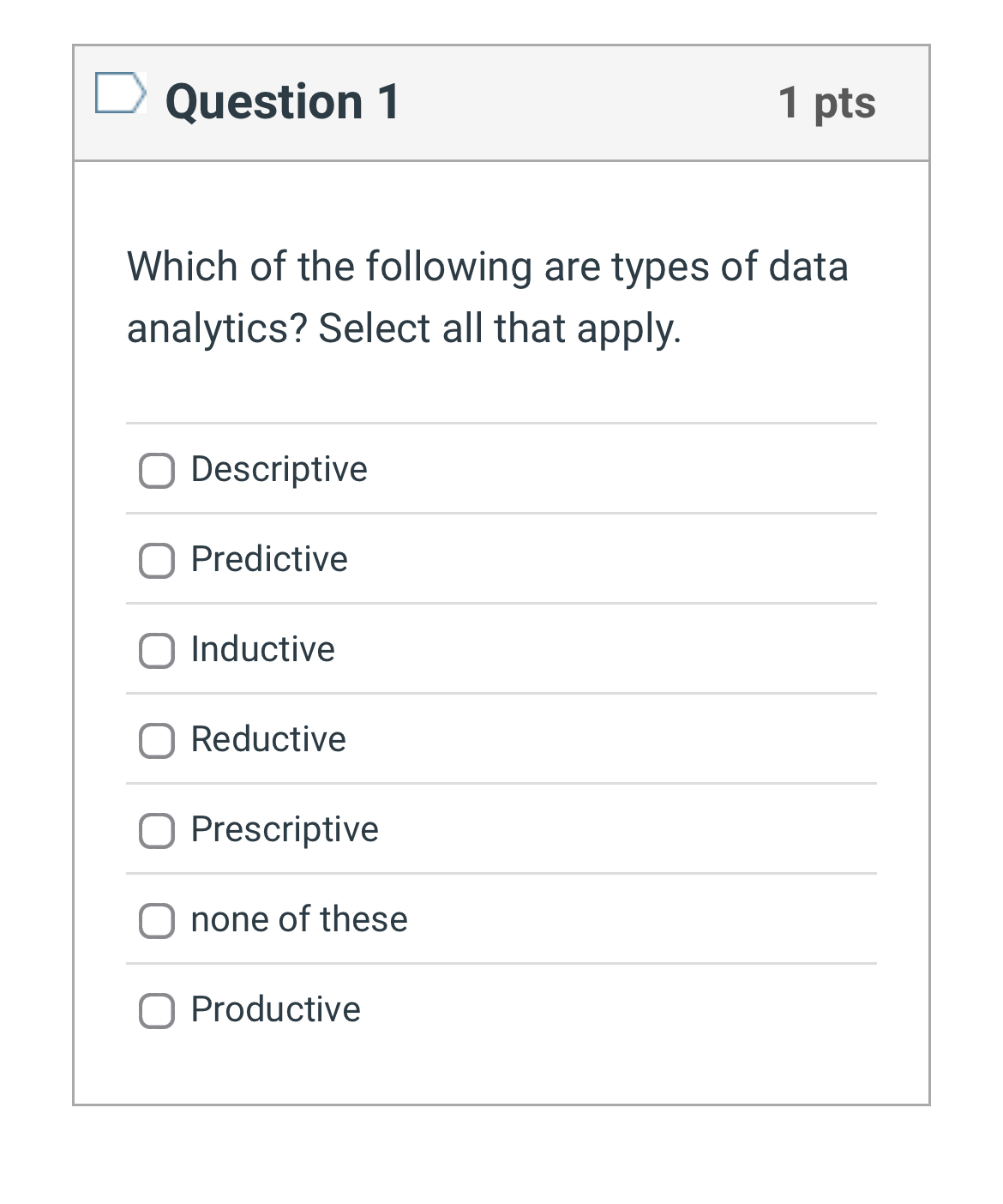Click the gray Question 1 header bar

[501, 101]
